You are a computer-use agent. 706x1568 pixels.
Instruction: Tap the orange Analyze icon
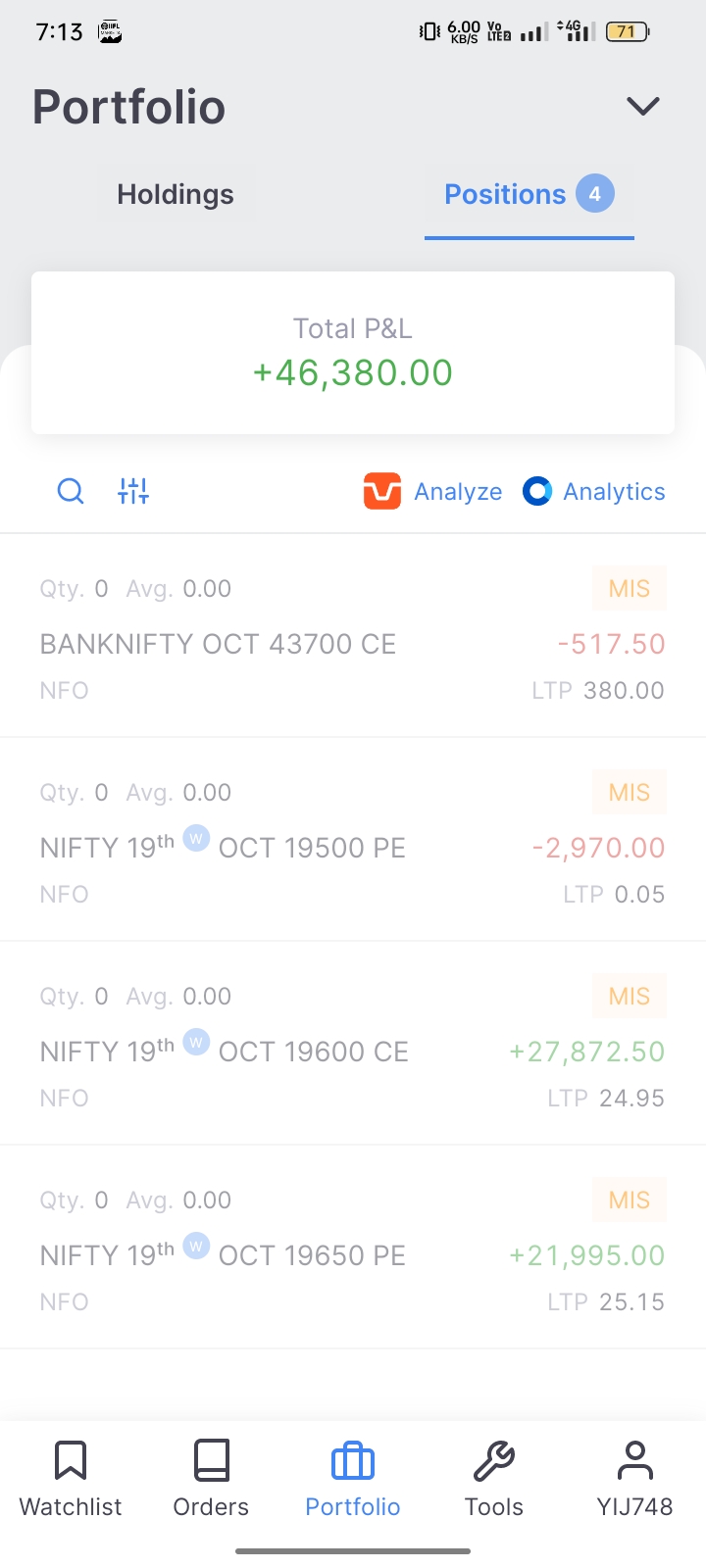click(x=382, y=491)
